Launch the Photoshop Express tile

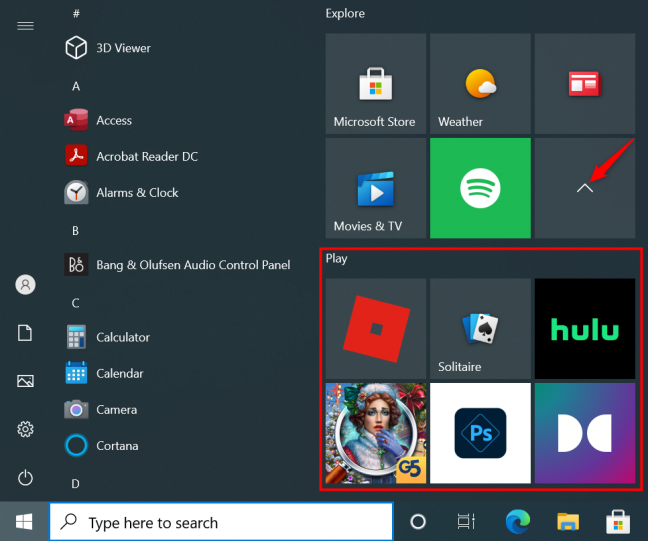point(480,433)
